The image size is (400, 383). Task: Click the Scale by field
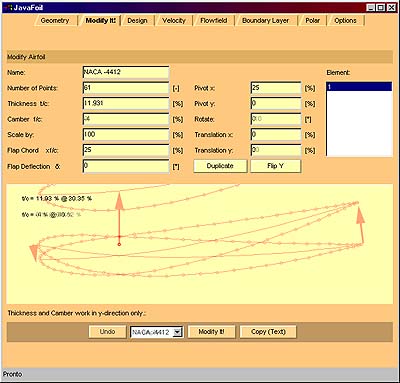(126, 135)
